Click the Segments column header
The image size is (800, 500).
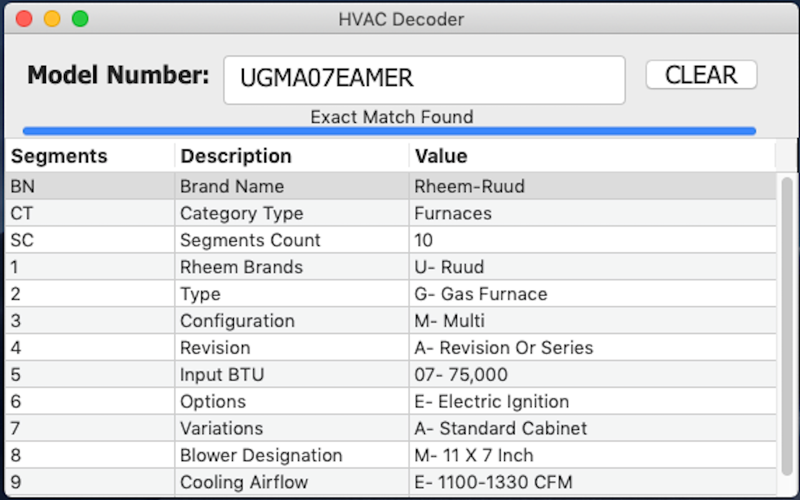point(90,156)
